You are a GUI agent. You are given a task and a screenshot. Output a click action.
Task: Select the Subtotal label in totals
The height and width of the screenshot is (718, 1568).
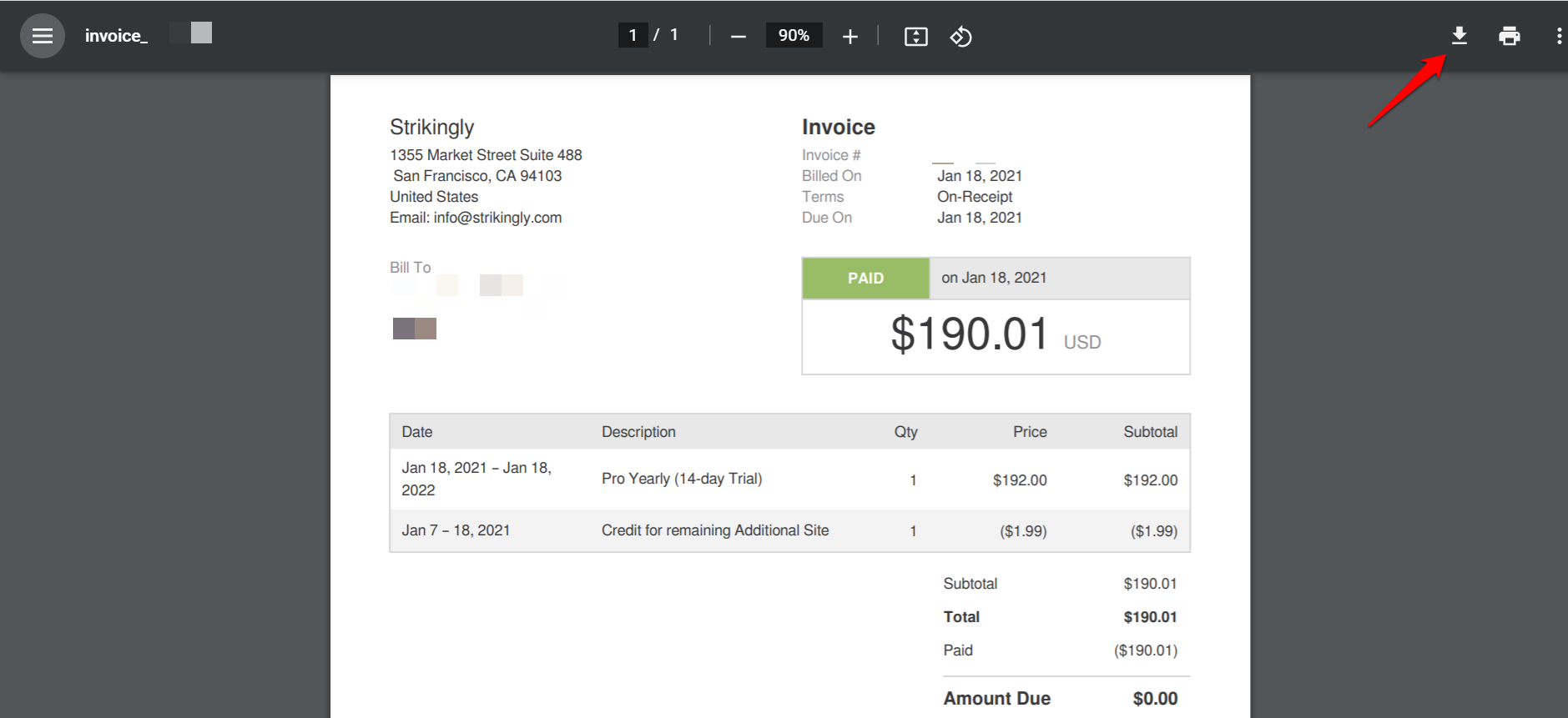click(x=971, y=584)
